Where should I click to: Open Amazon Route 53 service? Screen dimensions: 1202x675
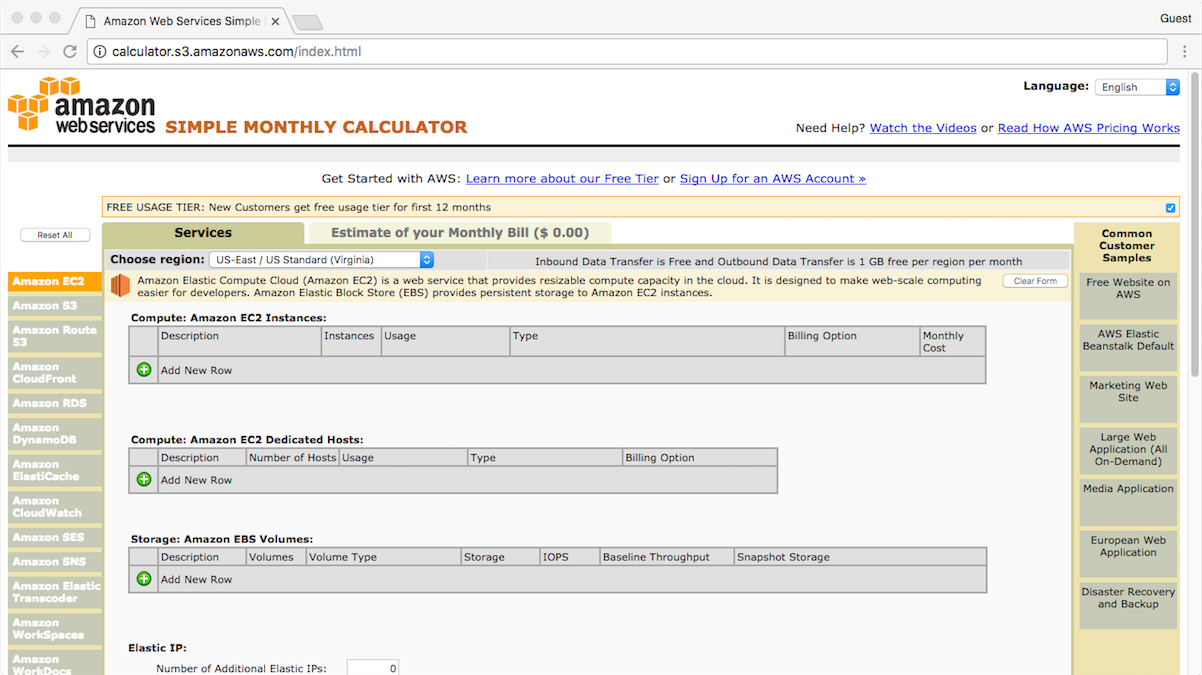[x=55, y=336]
